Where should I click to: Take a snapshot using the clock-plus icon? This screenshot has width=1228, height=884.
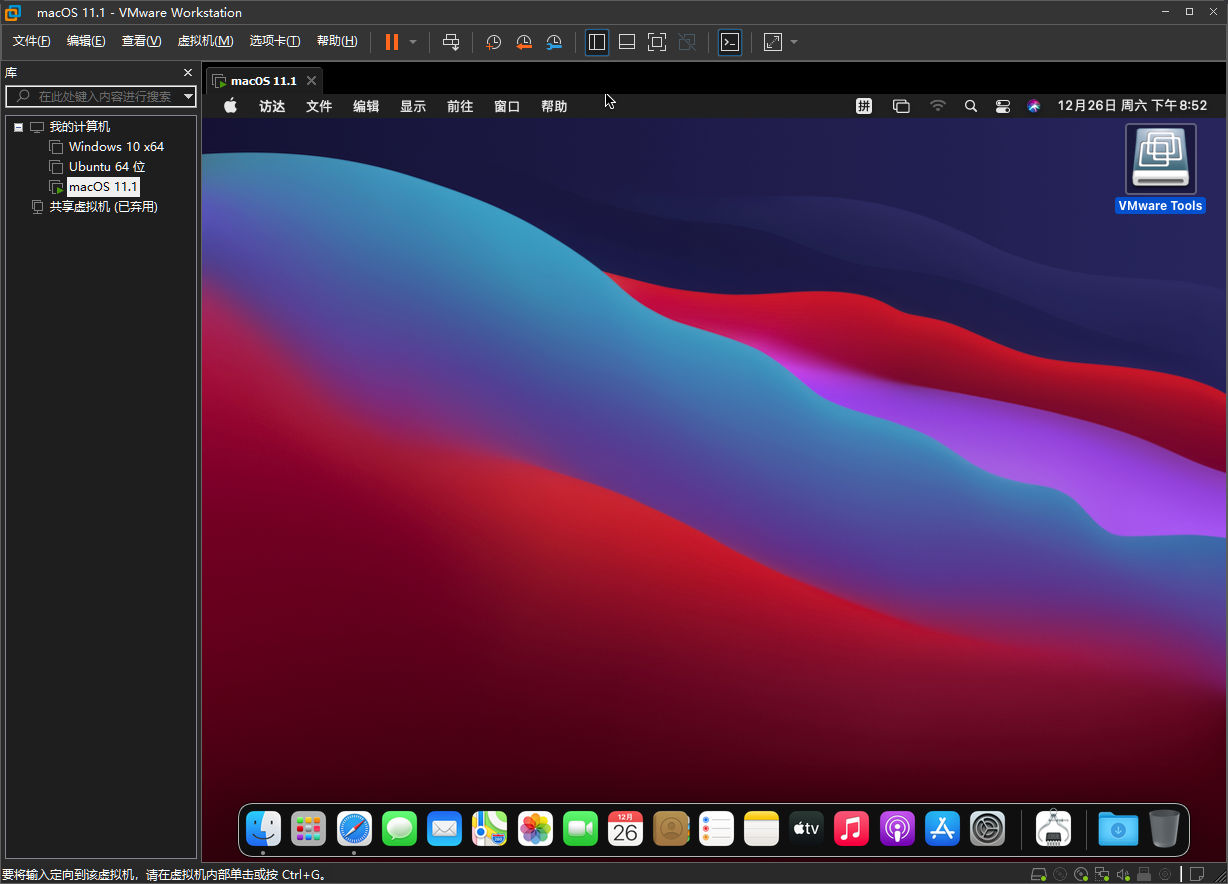click(x=493, y=42)
